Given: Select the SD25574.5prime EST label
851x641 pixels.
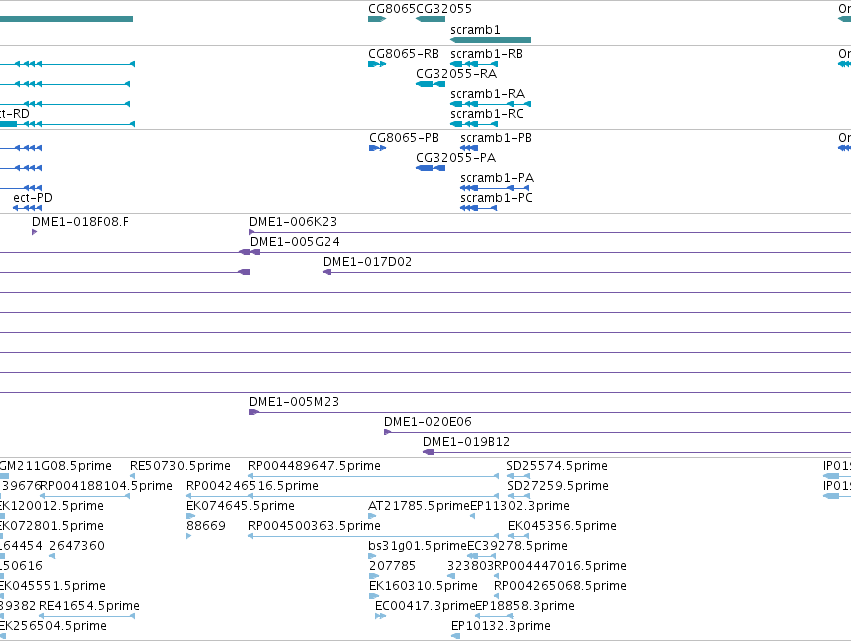Looking at the screenshot, I should (557, 466).
